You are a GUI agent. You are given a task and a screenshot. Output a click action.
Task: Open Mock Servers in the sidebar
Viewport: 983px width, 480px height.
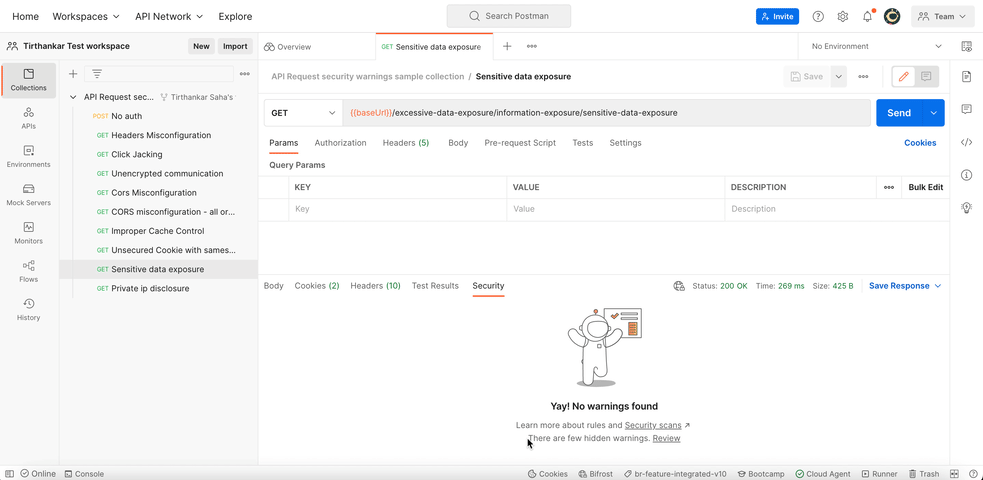(29, 195)
